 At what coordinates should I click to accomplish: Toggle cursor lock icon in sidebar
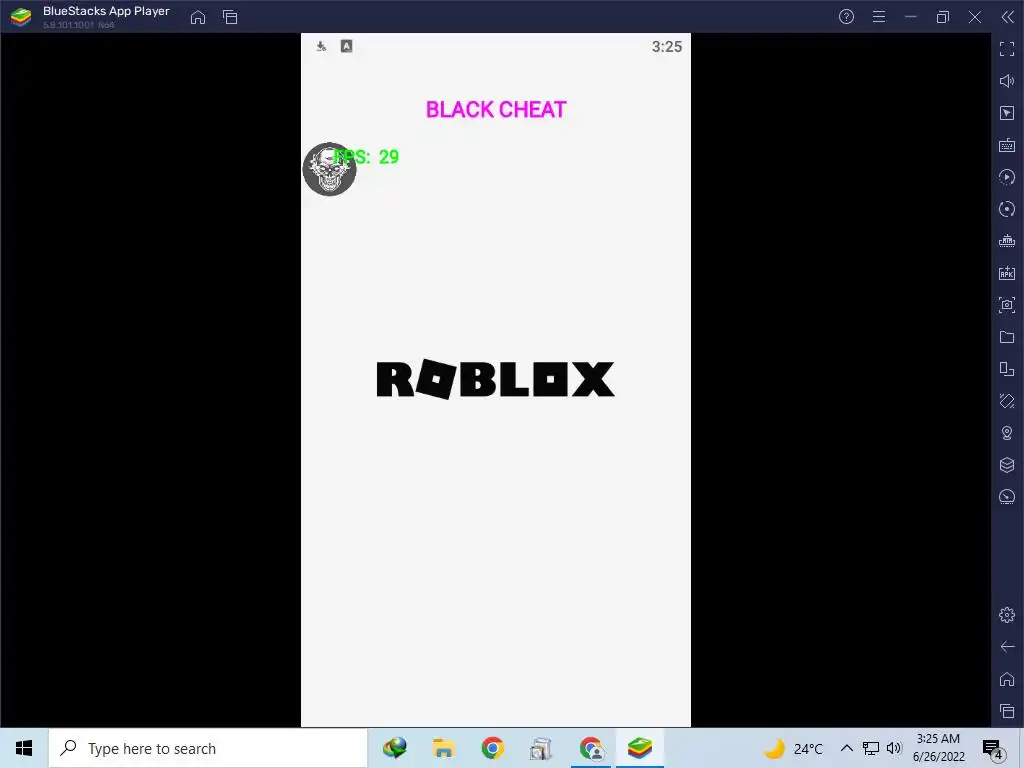[1007, 113]
